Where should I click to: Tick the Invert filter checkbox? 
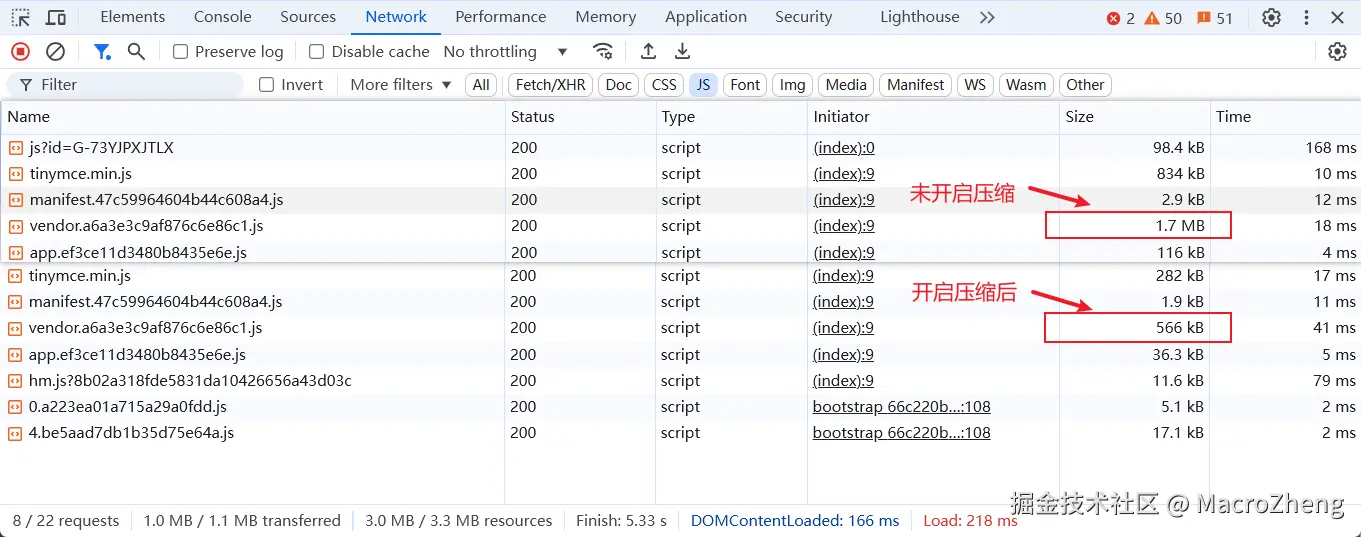click(267, 85)
